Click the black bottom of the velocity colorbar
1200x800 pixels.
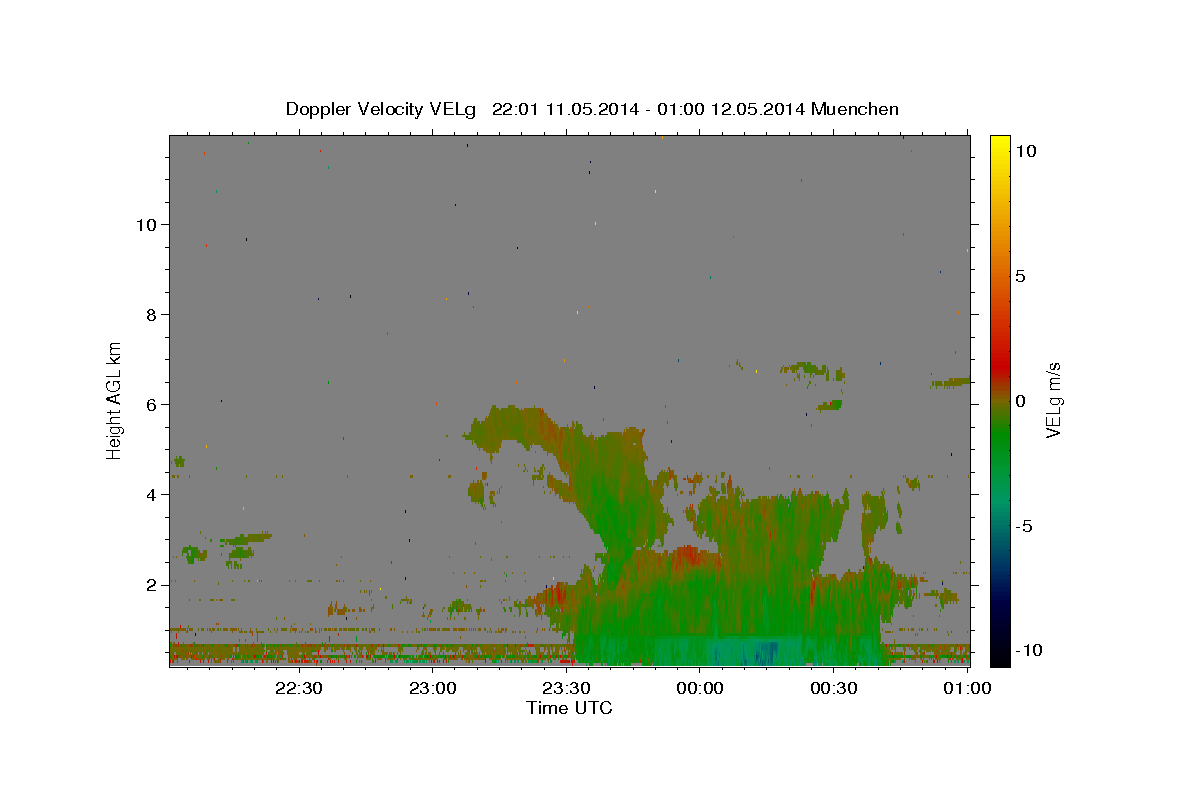pos(1000,655)
